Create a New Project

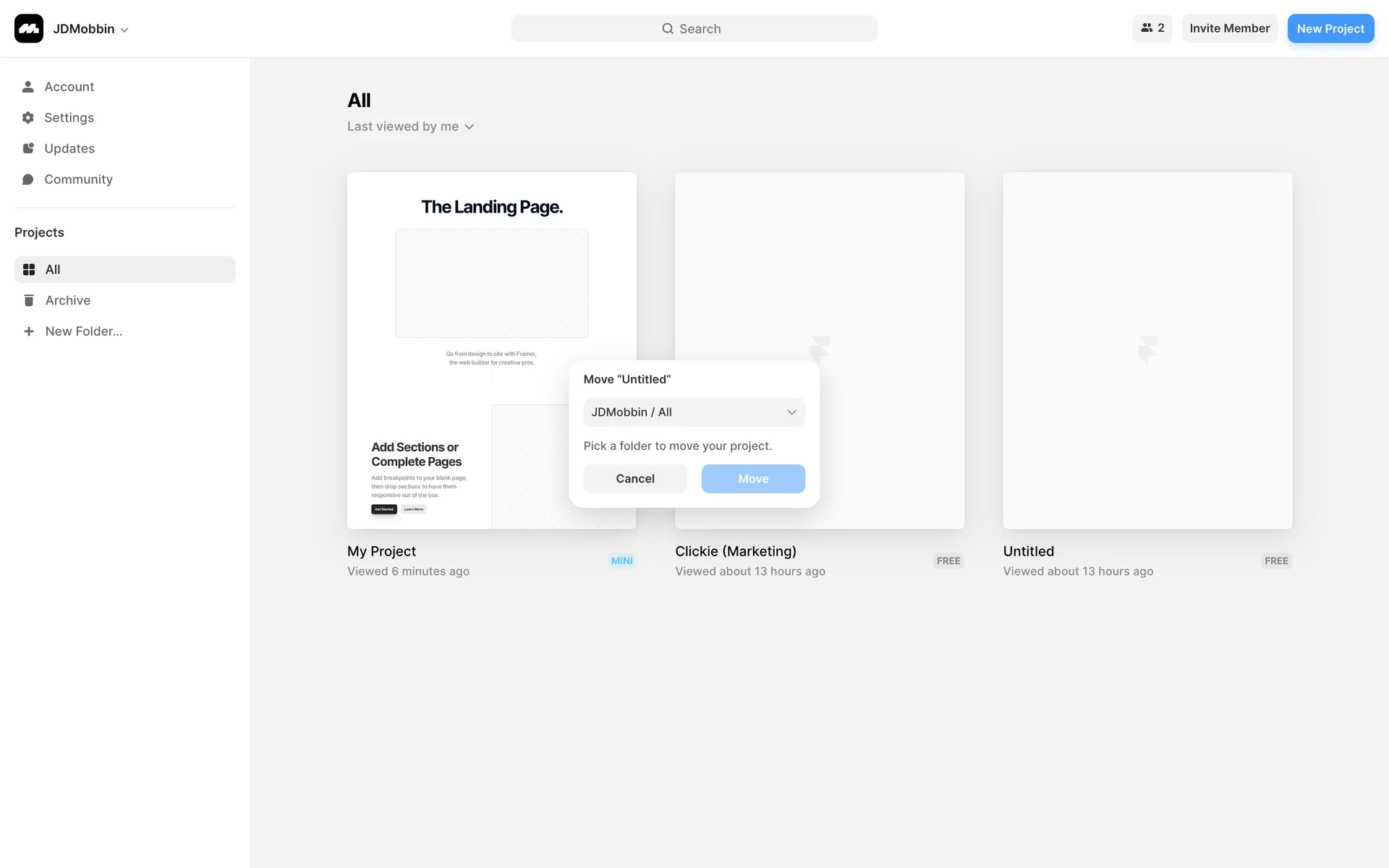pos(1330,29)
